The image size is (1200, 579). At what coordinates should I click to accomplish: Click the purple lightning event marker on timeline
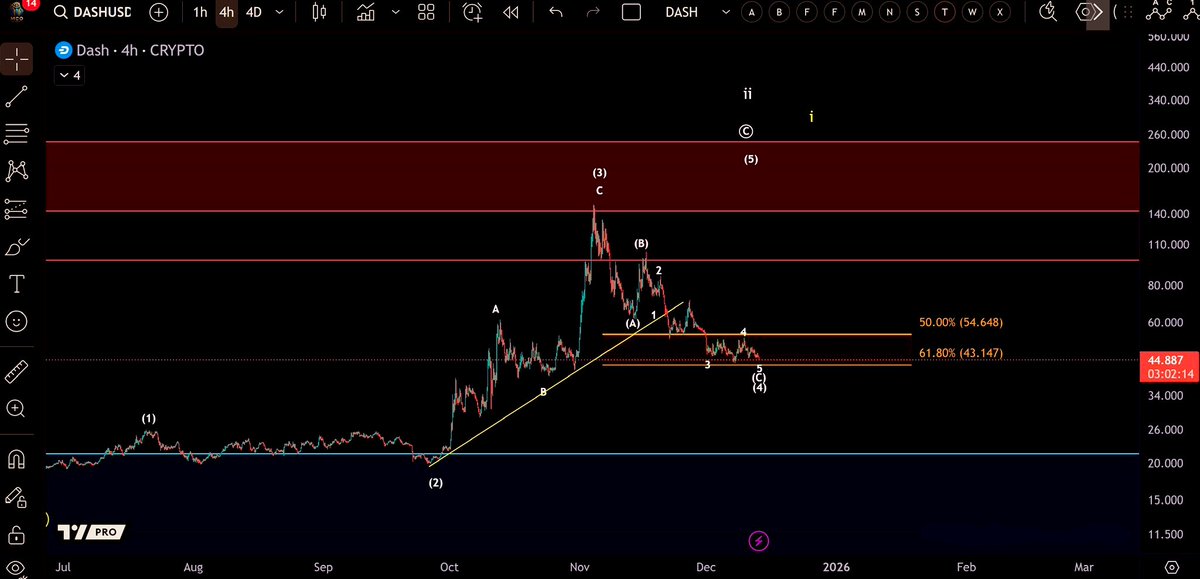point(759,541)
